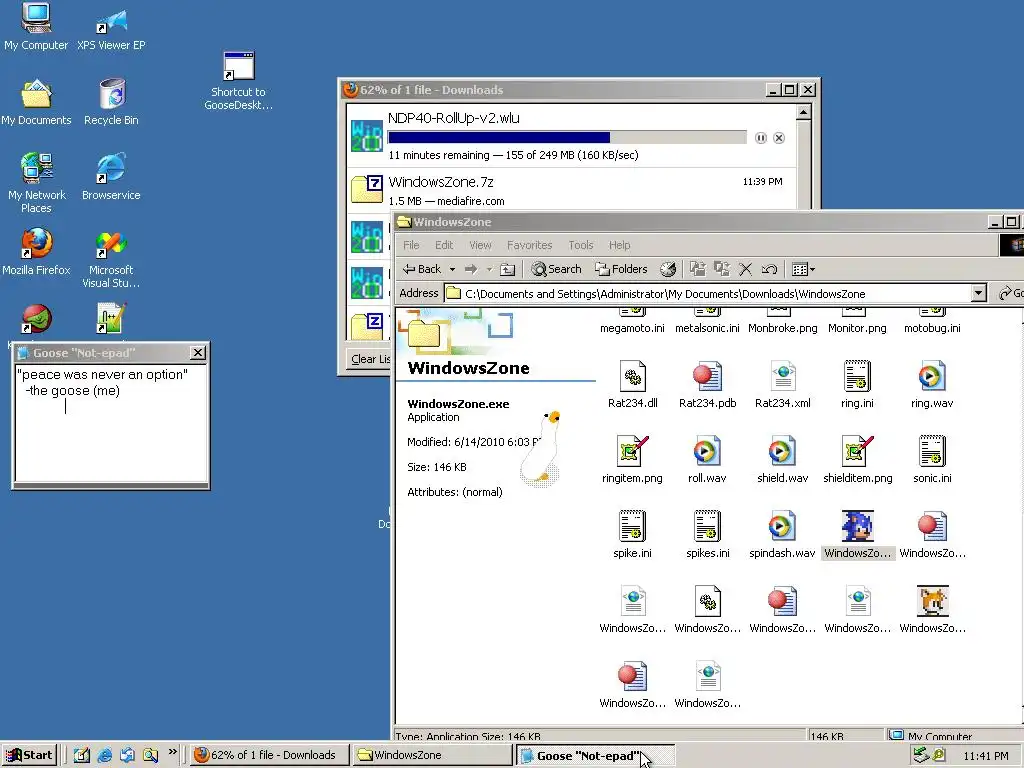The image size is (1024, 768).
Task: Select the Shortcut to GooseDesktop icon
Action: pos(238,81)
